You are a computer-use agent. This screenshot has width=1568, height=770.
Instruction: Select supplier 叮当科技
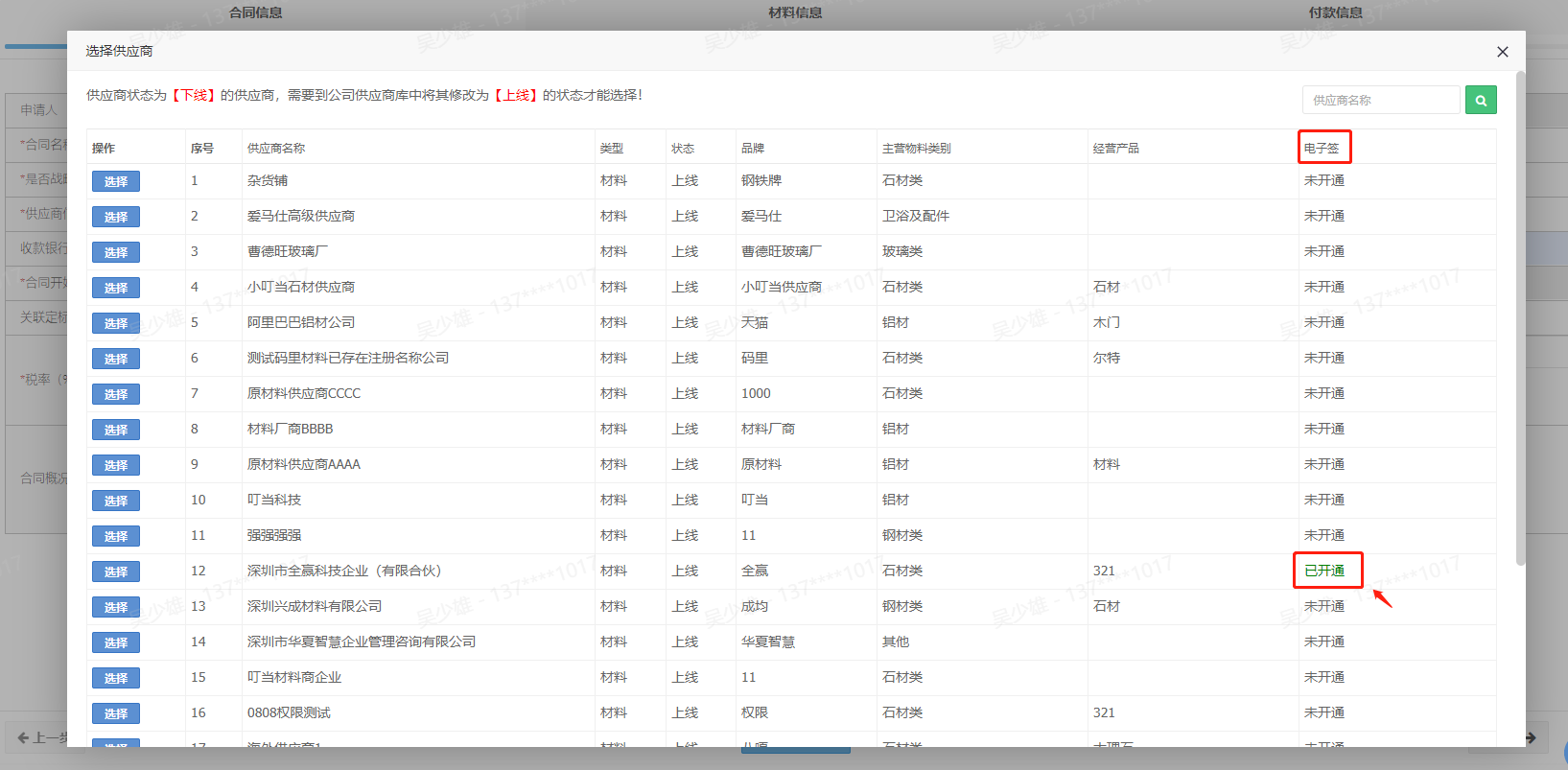(x=116, y=501)
